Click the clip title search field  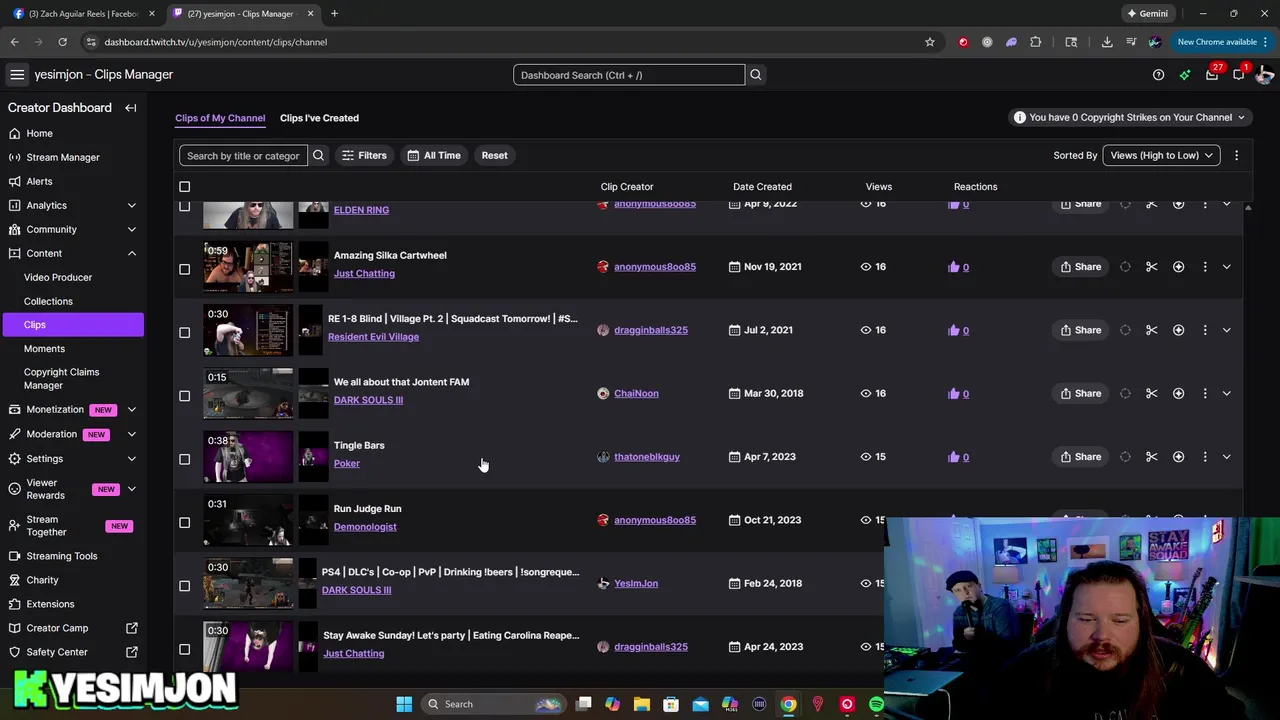point(243,156)
